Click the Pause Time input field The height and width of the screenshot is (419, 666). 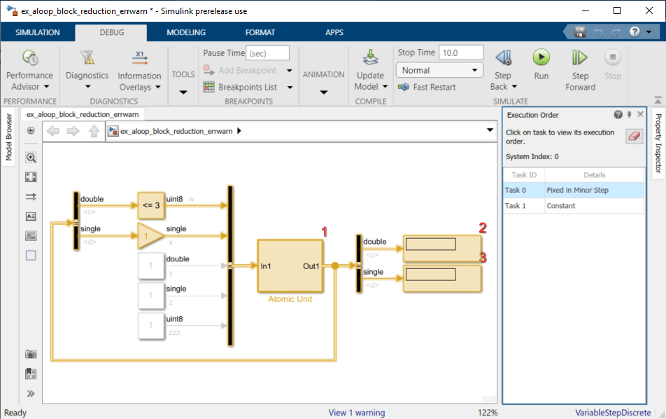[x=268, y=53]
